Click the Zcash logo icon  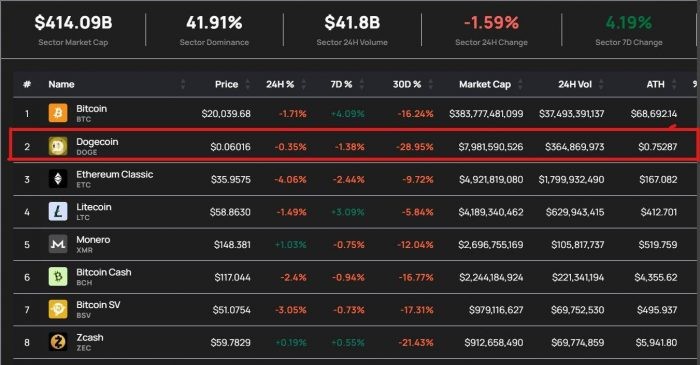pyautogui.click(x=58, y=342)
